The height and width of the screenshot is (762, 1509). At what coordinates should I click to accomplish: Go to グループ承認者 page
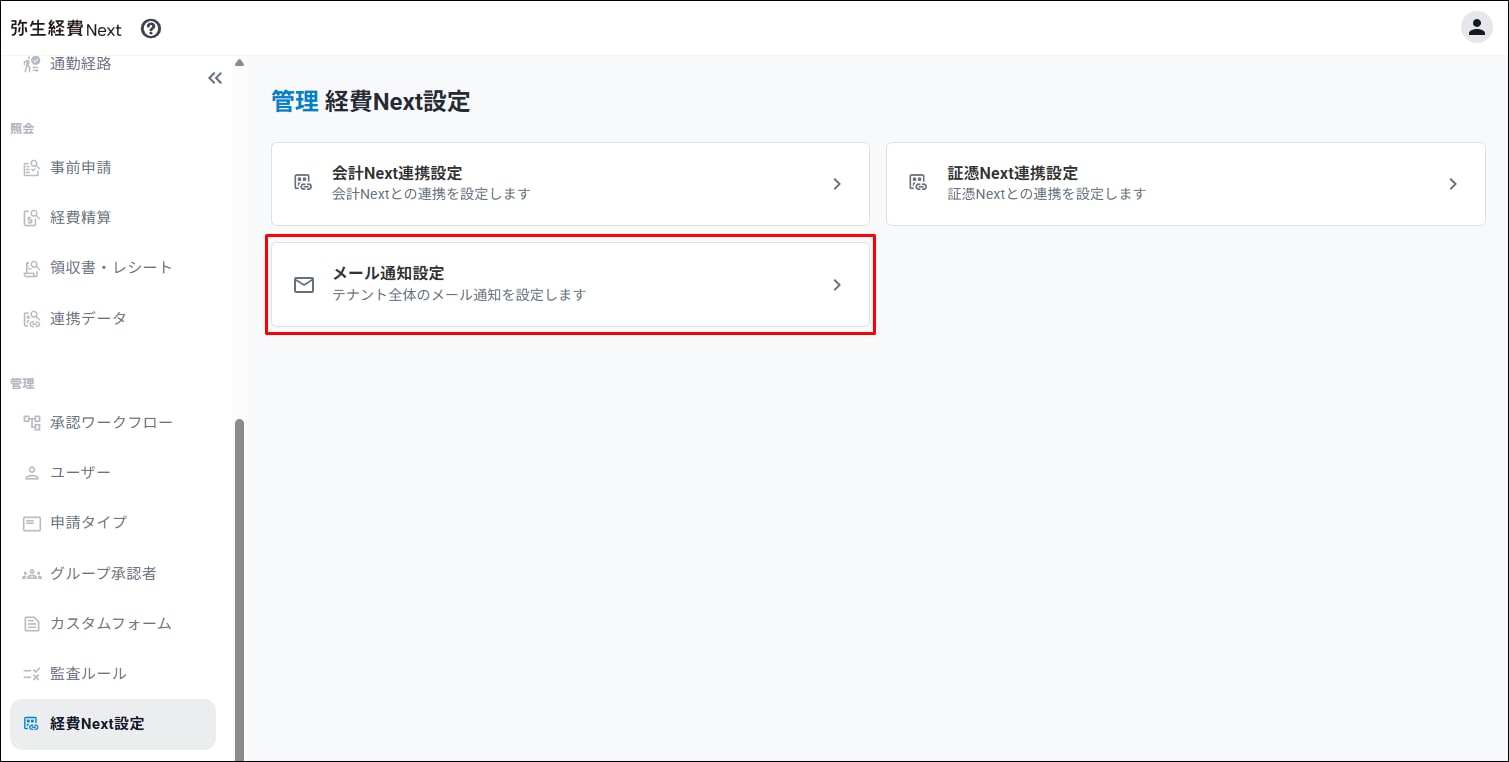coord(103,573)
